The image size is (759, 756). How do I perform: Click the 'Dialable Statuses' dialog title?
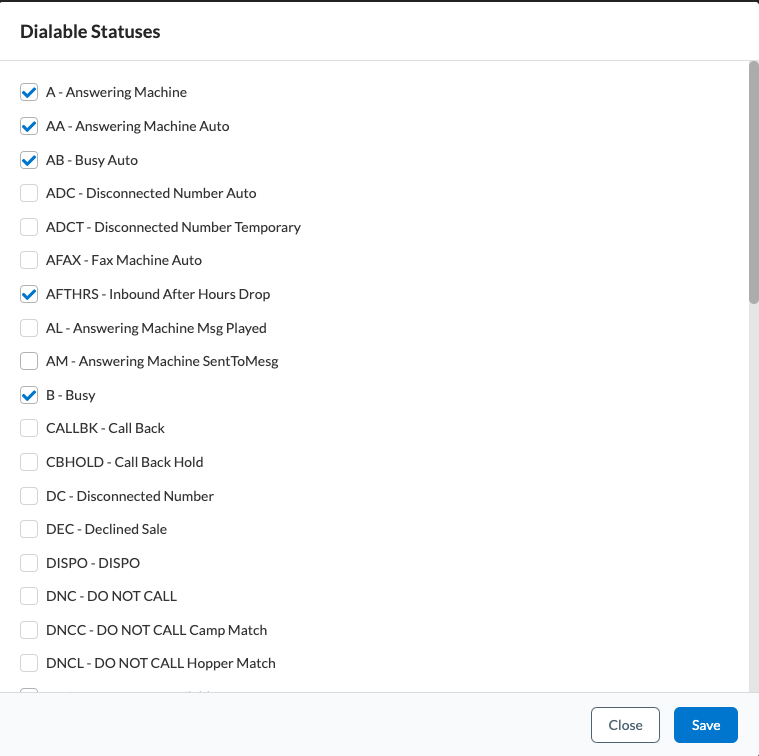pyautogui.click(x=90, y=31)
